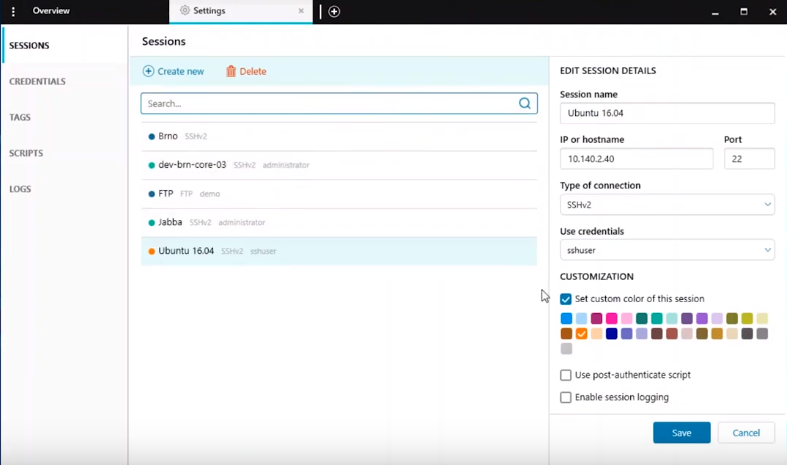Click the Ubuntu 16.04 orange dot
Screen dimensions: 787x465
click(151, 251)
